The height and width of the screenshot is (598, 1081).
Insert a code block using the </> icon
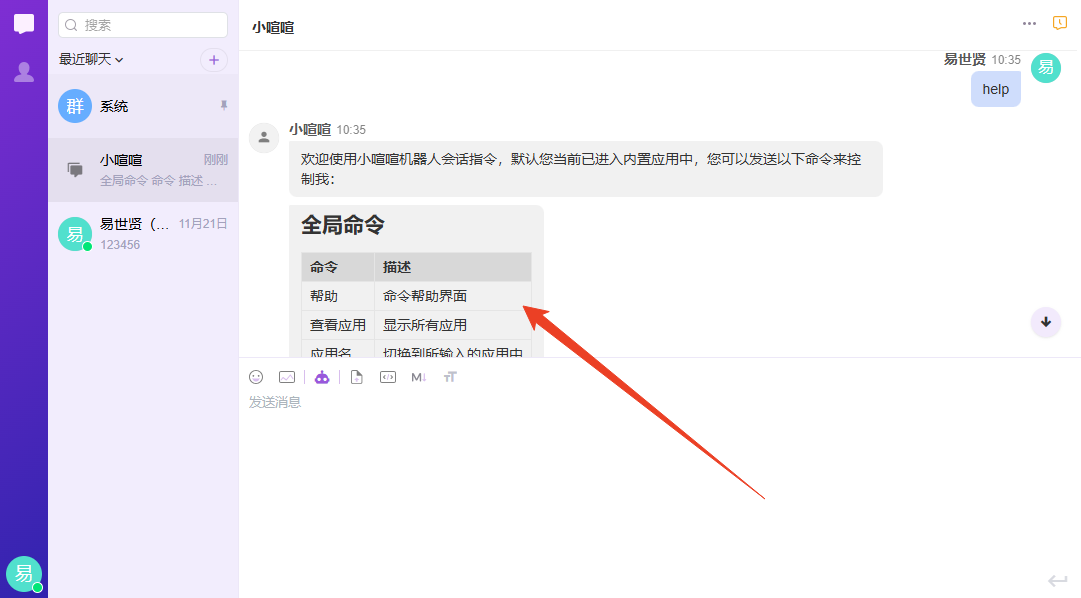pos(388,377)
